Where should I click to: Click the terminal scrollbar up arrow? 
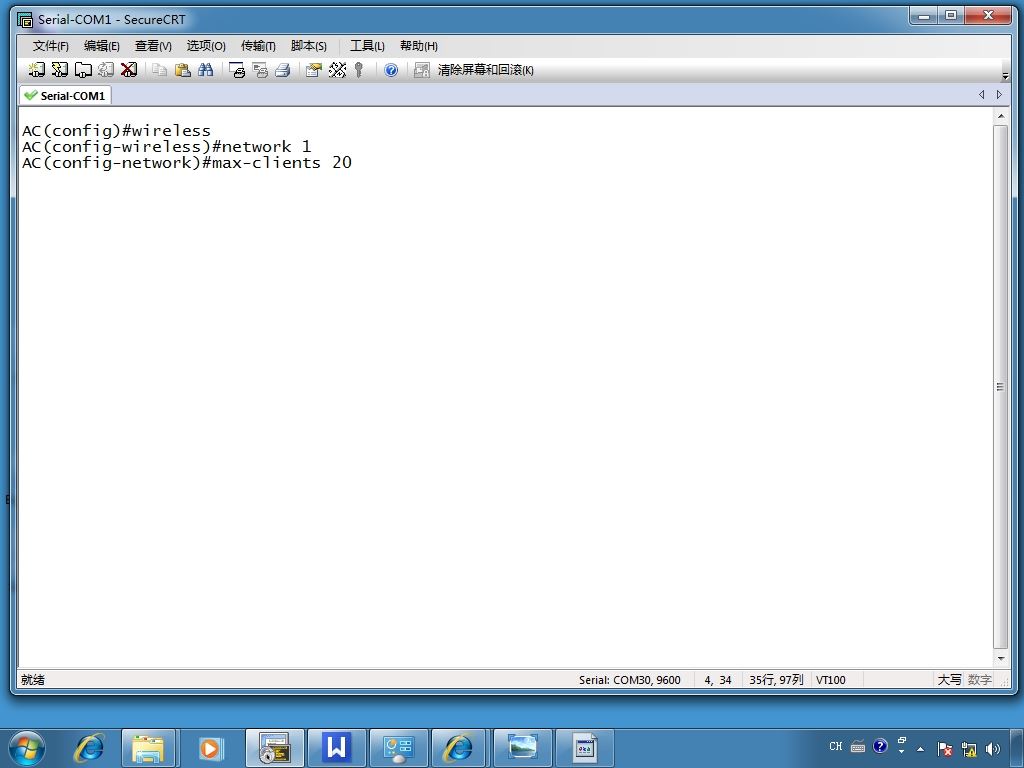click(1000, 116)
